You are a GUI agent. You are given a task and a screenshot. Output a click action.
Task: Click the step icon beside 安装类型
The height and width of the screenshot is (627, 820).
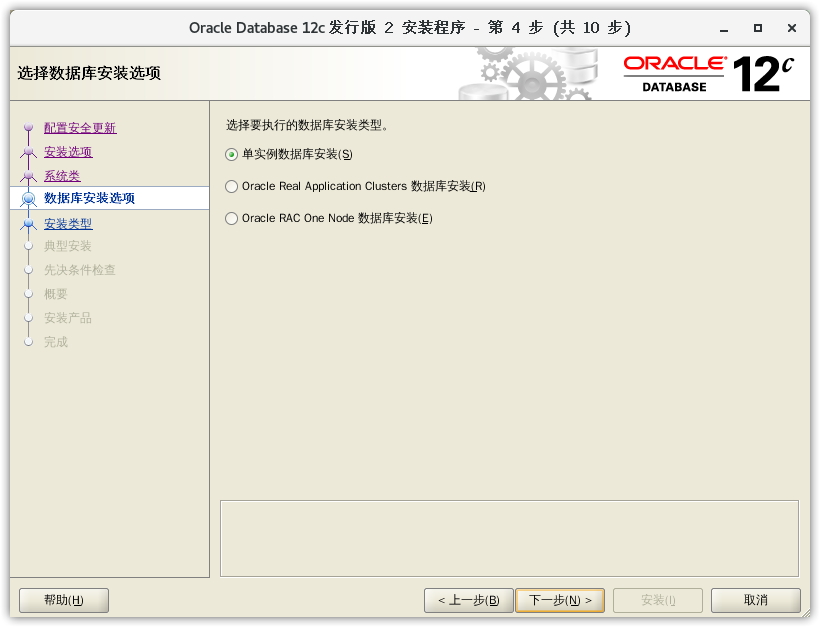tap(28, 224)
